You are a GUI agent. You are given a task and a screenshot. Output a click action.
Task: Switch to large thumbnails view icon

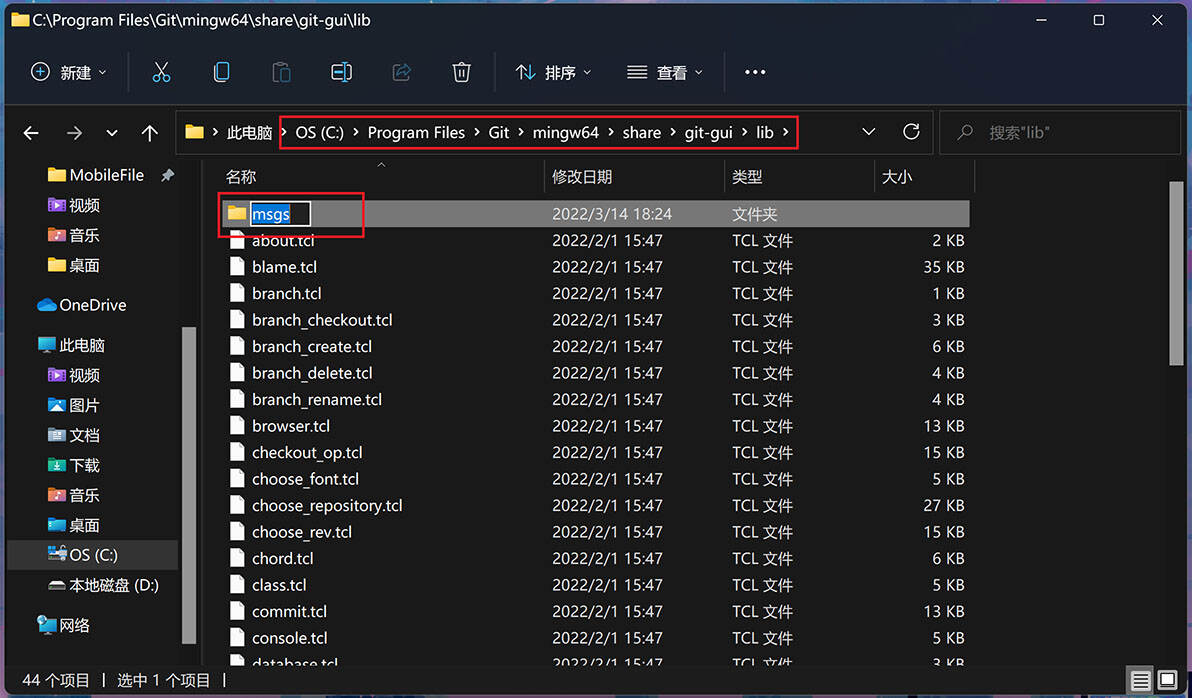click(x=1167, y=681)
